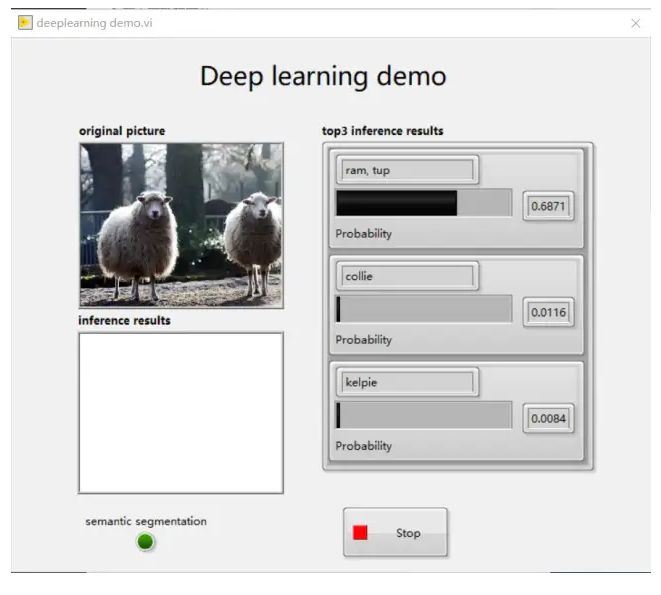Click the kelpie probability bar
This screenshot has height=595, width=661.
pos(423,416)
